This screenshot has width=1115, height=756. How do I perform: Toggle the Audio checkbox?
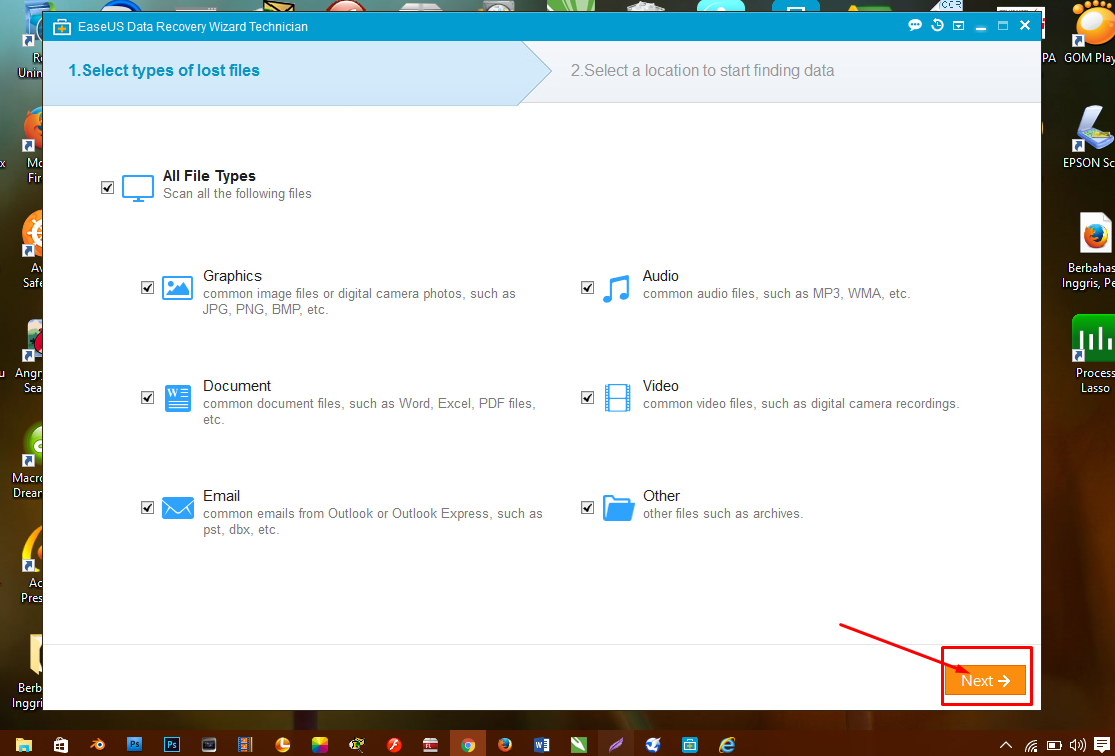tap(587, 287)
